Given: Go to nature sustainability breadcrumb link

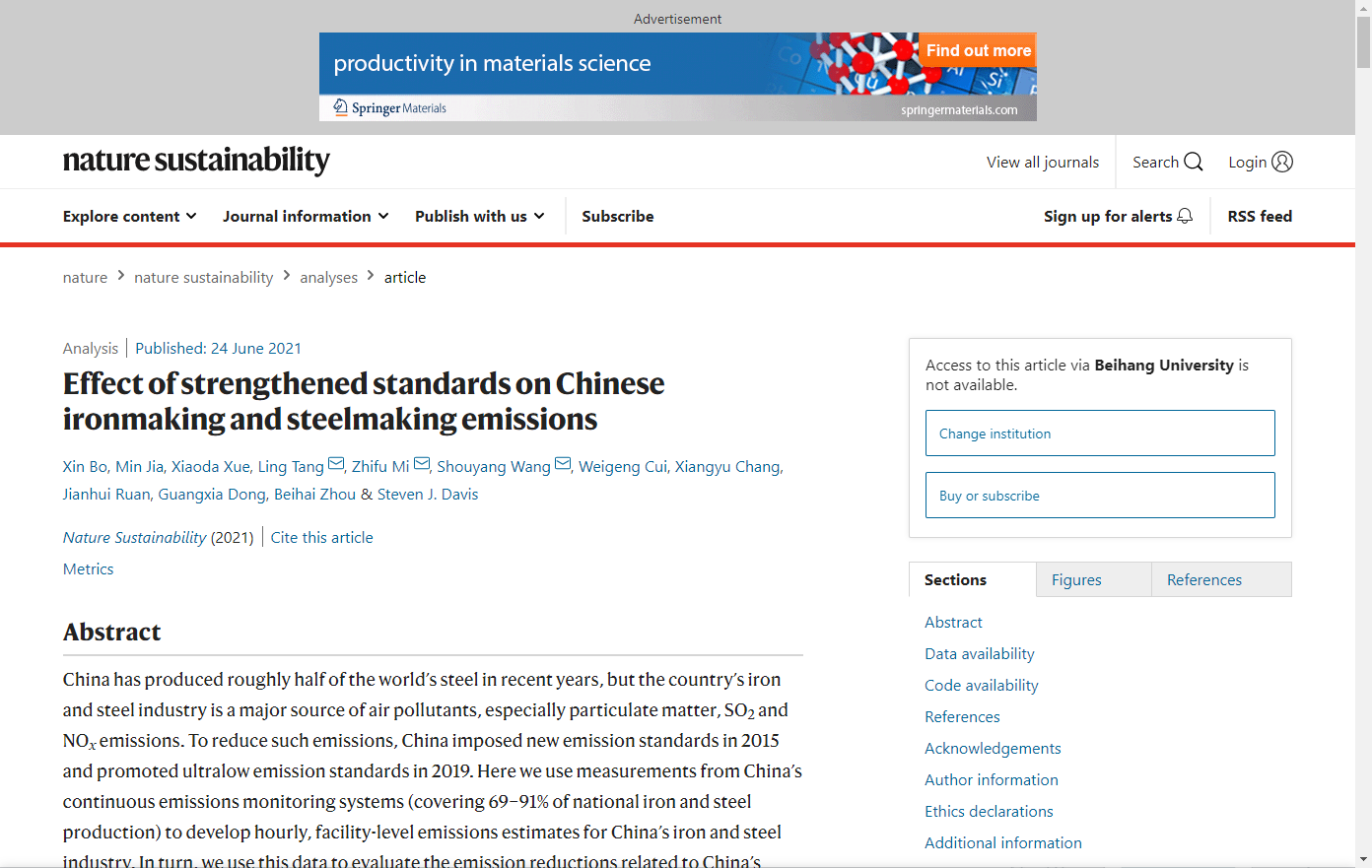Looking at the screenshot, I should (x=203, y=277).
